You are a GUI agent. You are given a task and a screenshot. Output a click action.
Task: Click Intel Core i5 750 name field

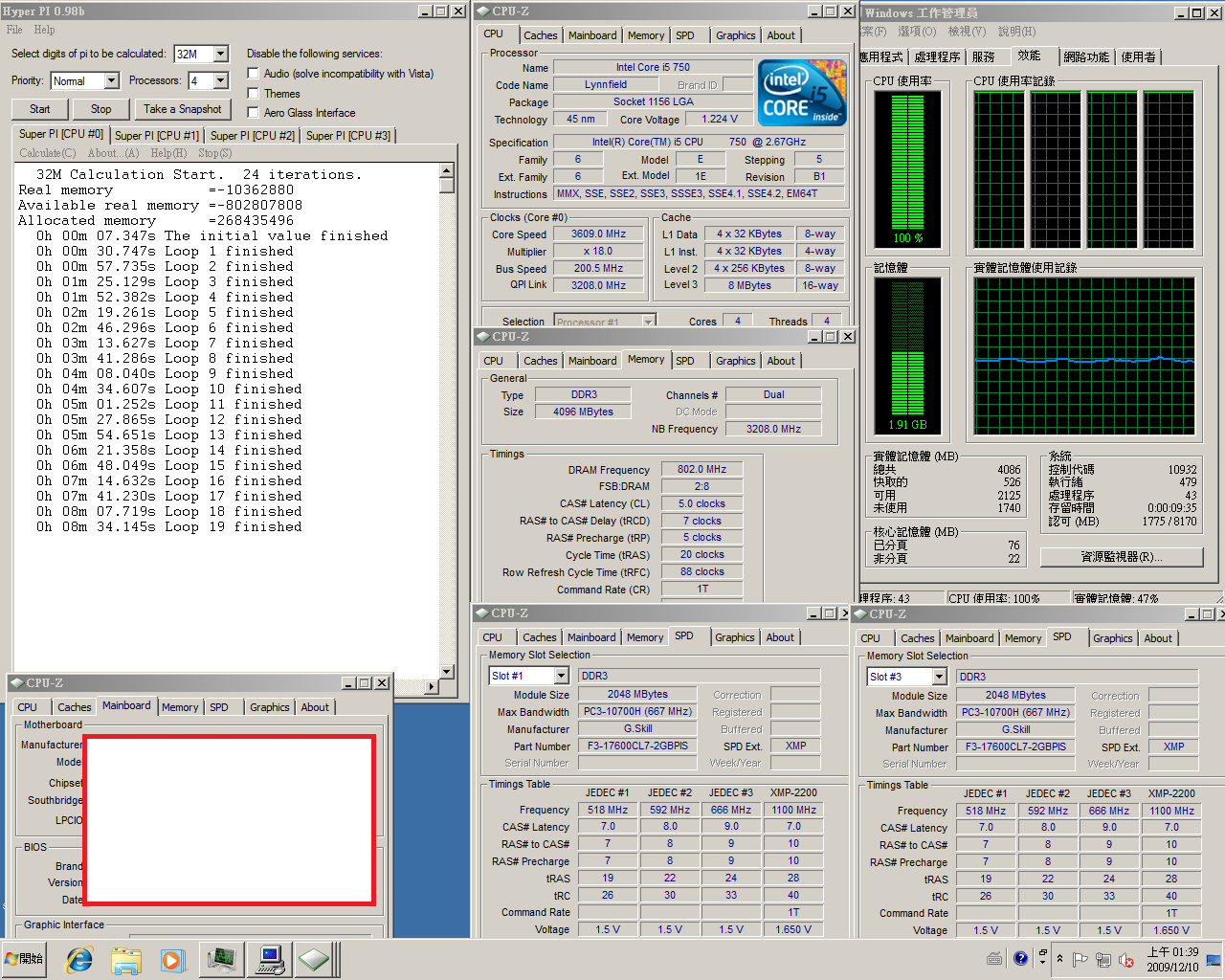coord(653,67)
